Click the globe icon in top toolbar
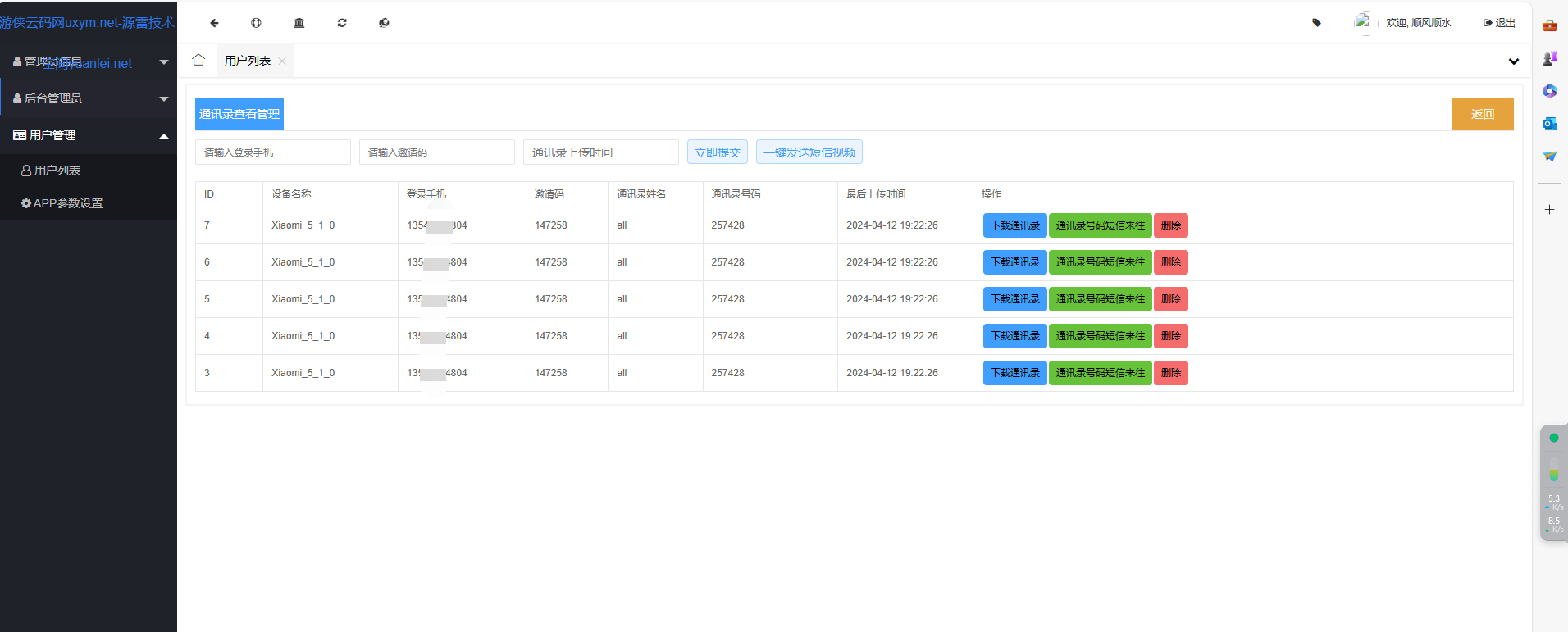The height and width of the screenshot is (632, 1568). pos(384,23)
